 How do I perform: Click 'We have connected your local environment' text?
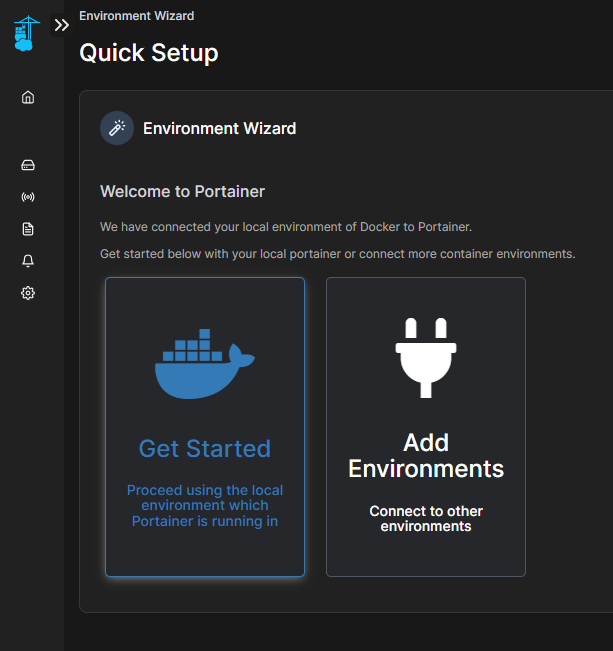pyautogui.click(x=286, y=227)
